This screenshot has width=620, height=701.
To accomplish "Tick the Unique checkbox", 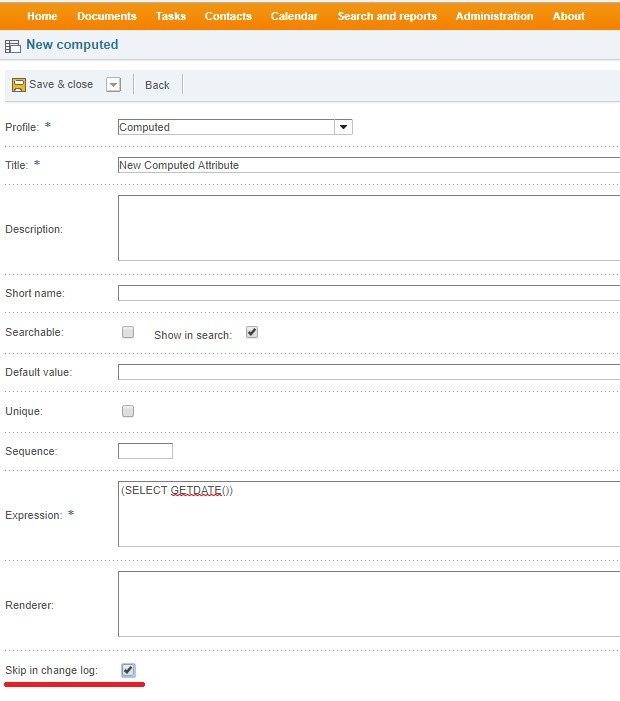I will point(128,411).
